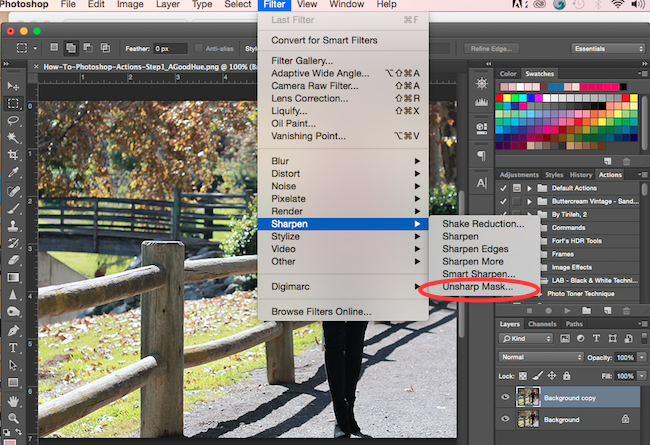Click Intersect with selection mode icon
Viewport: 650px width, 445px height.
[105, 48]
